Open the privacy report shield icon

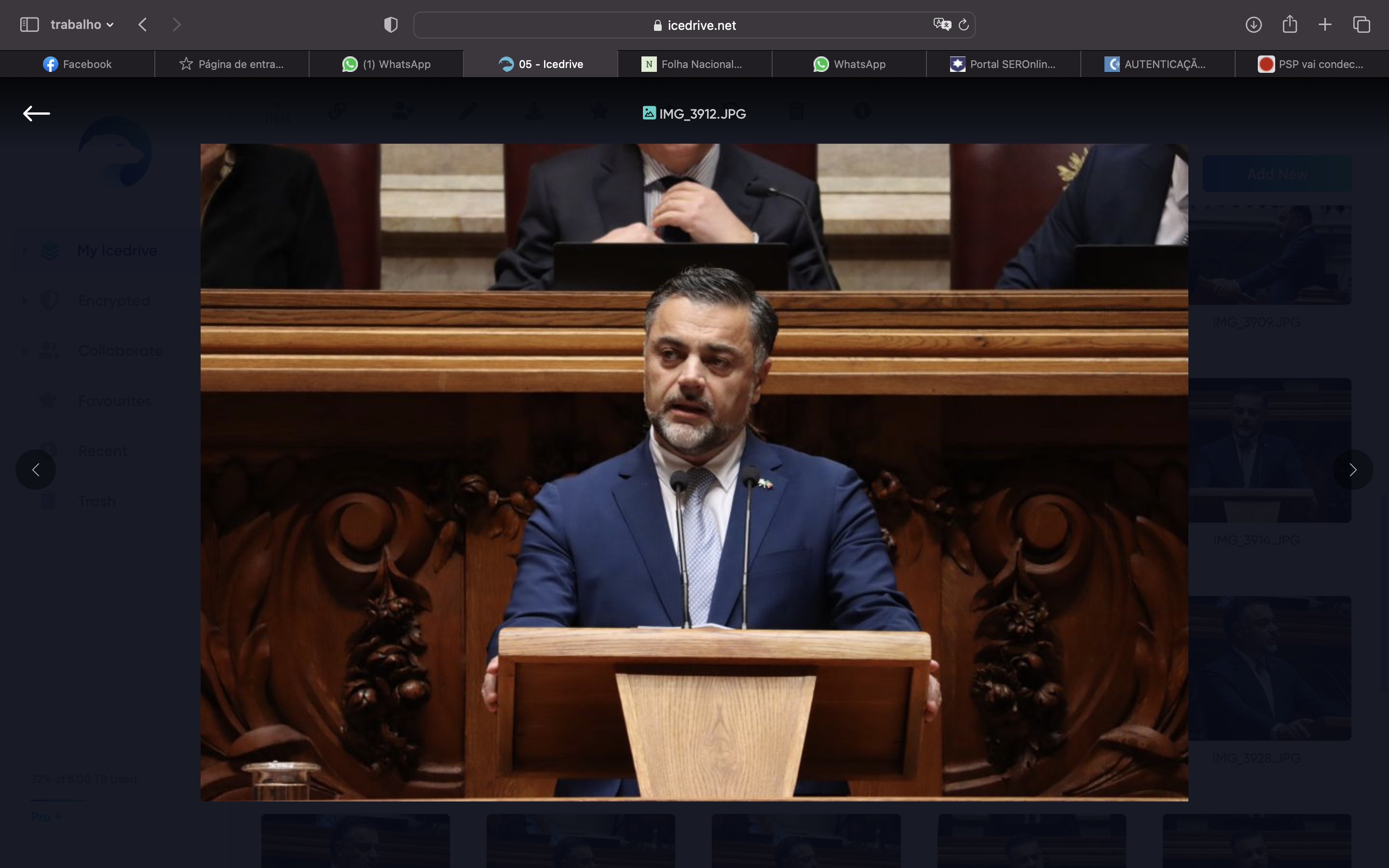click(391, 25)
